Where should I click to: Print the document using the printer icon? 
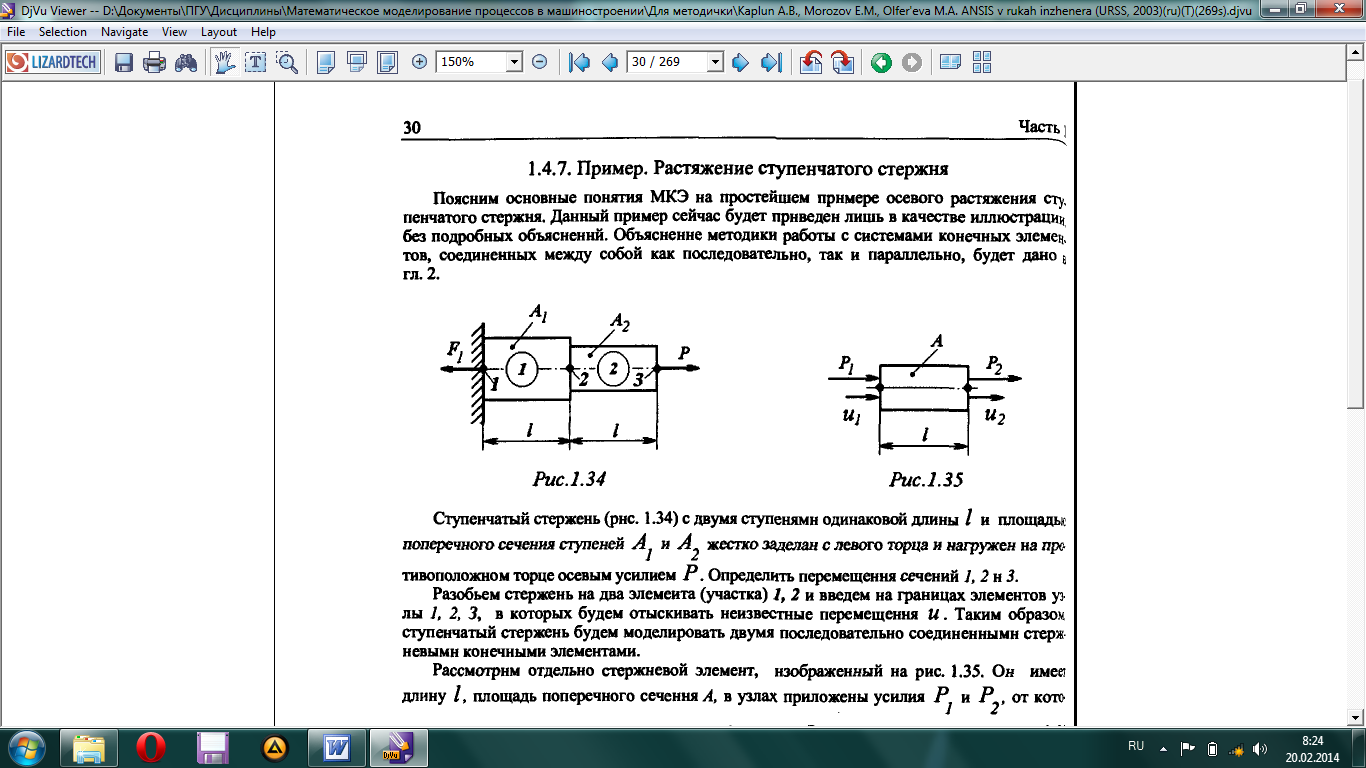[155, 62]
